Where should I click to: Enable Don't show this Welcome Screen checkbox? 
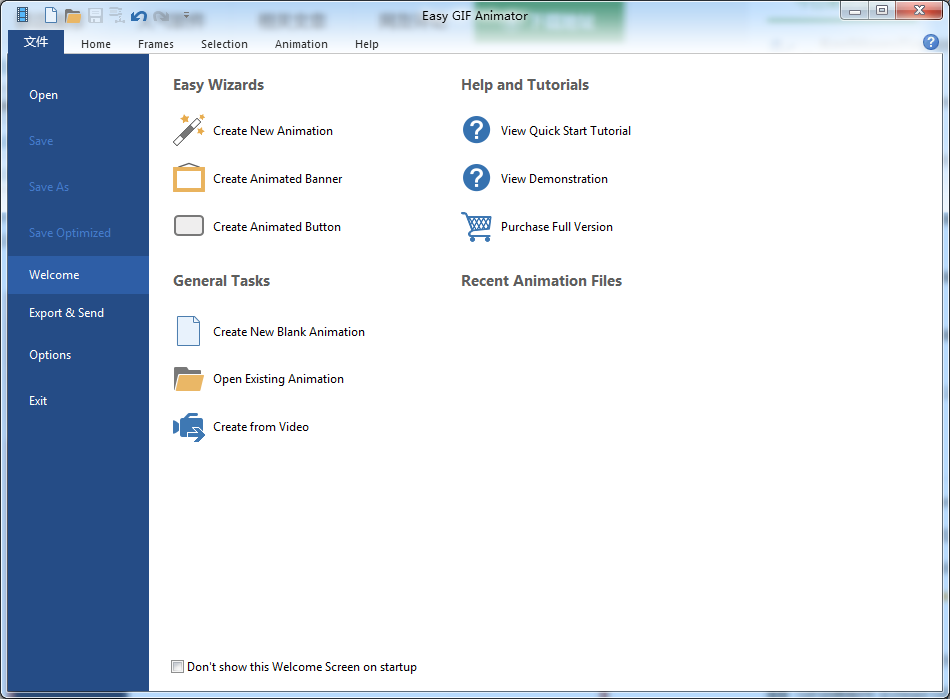coord(178,667)
